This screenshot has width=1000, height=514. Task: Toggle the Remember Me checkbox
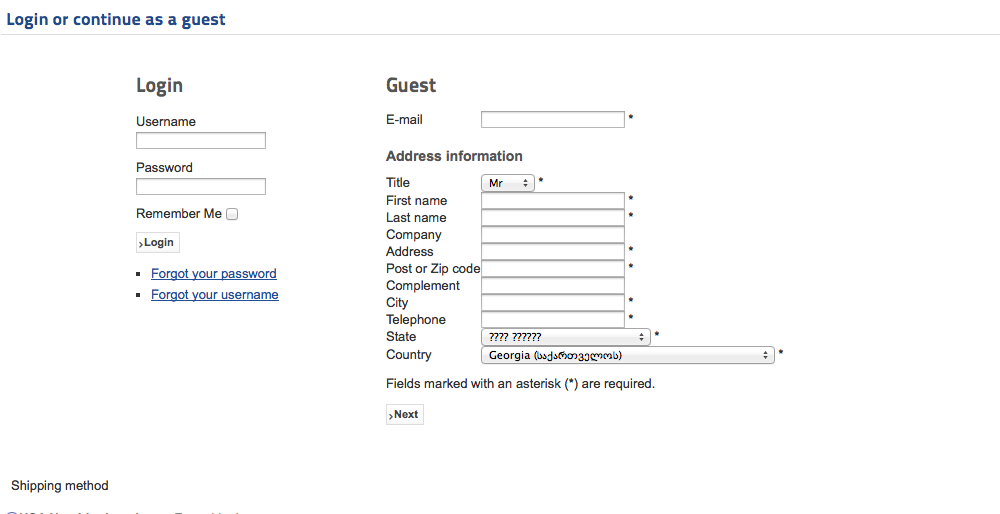tap(232, 214)
